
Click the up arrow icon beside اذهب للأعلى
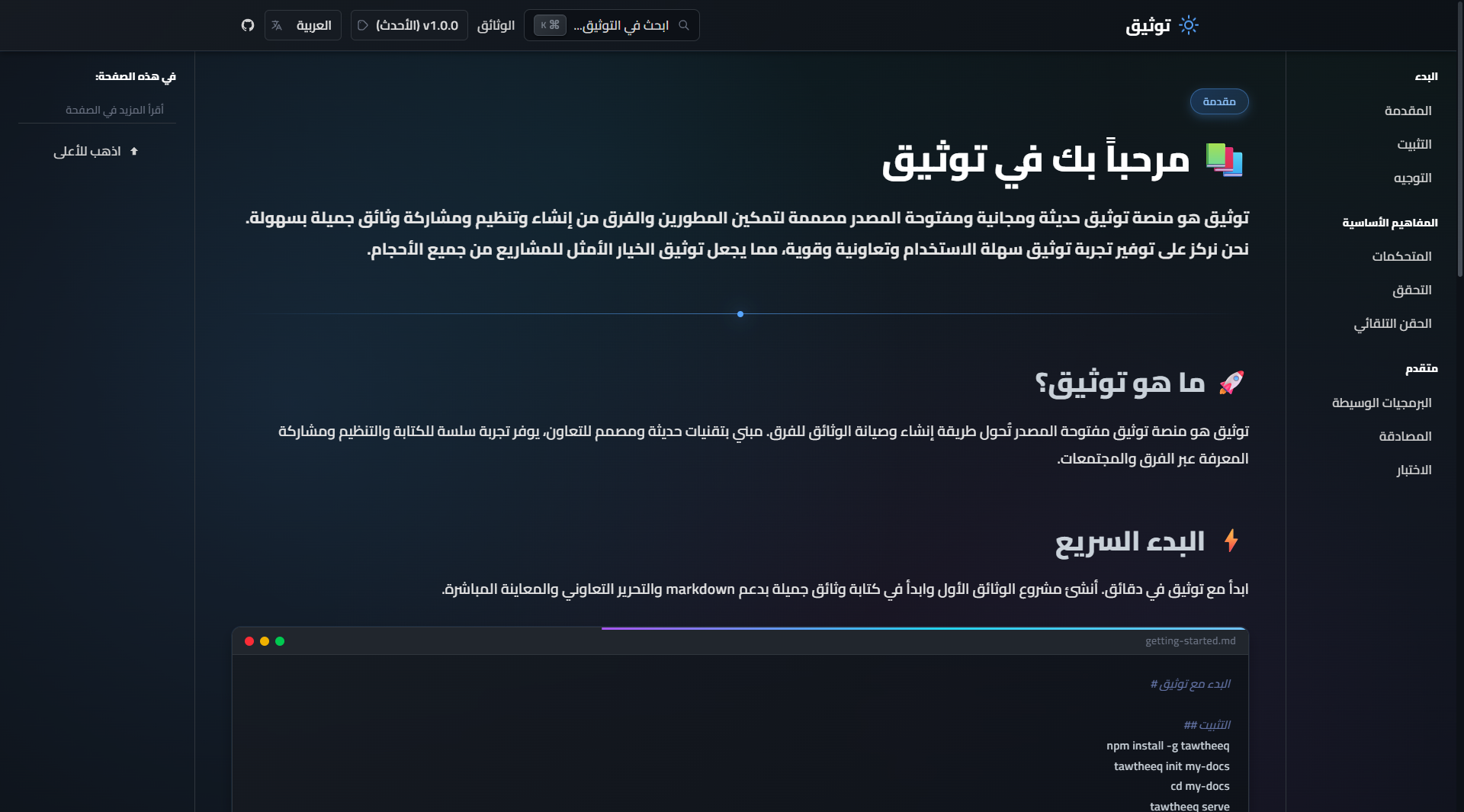coord(134,151)
